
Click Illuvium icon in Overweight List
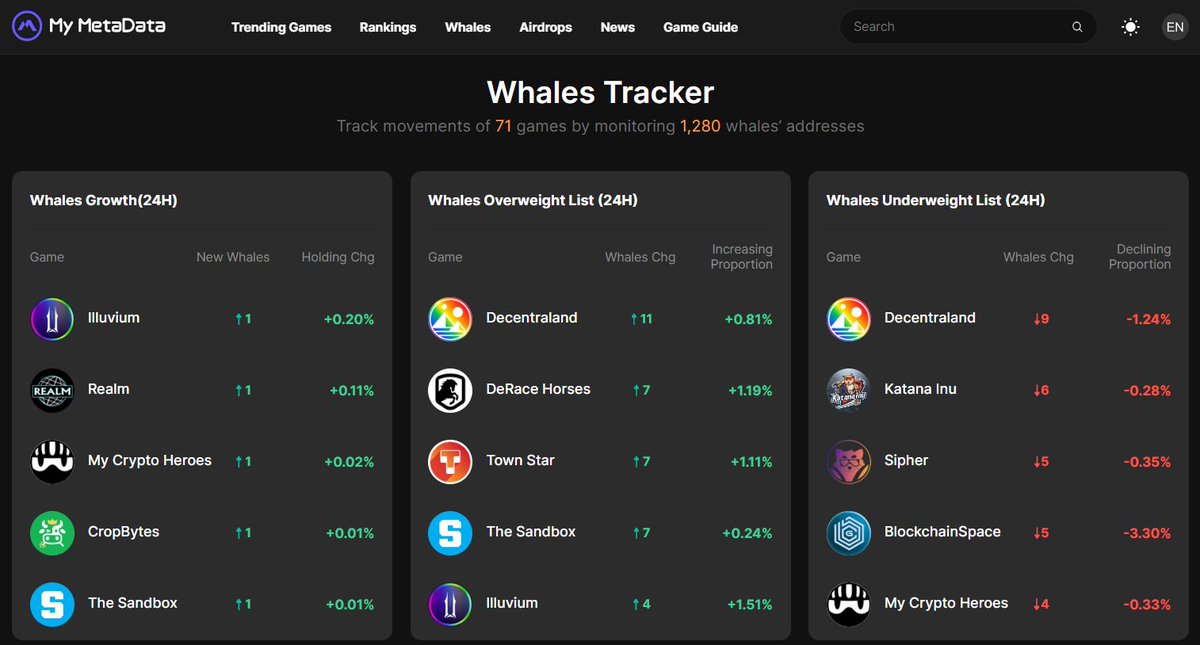coord(450,604)
